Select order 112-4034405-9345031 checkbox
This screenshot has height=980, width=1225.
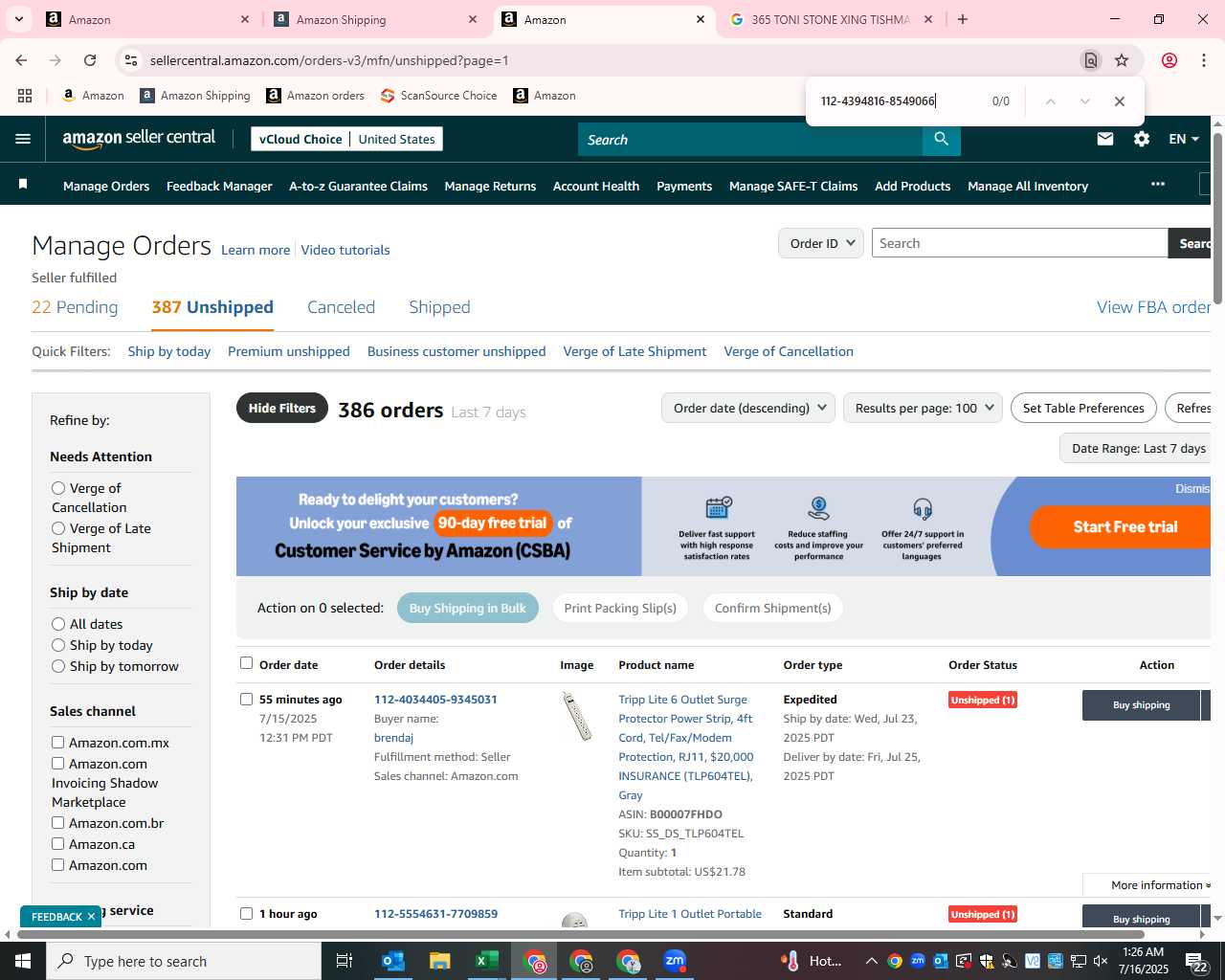pyautogui.click(x=246, y=700)
